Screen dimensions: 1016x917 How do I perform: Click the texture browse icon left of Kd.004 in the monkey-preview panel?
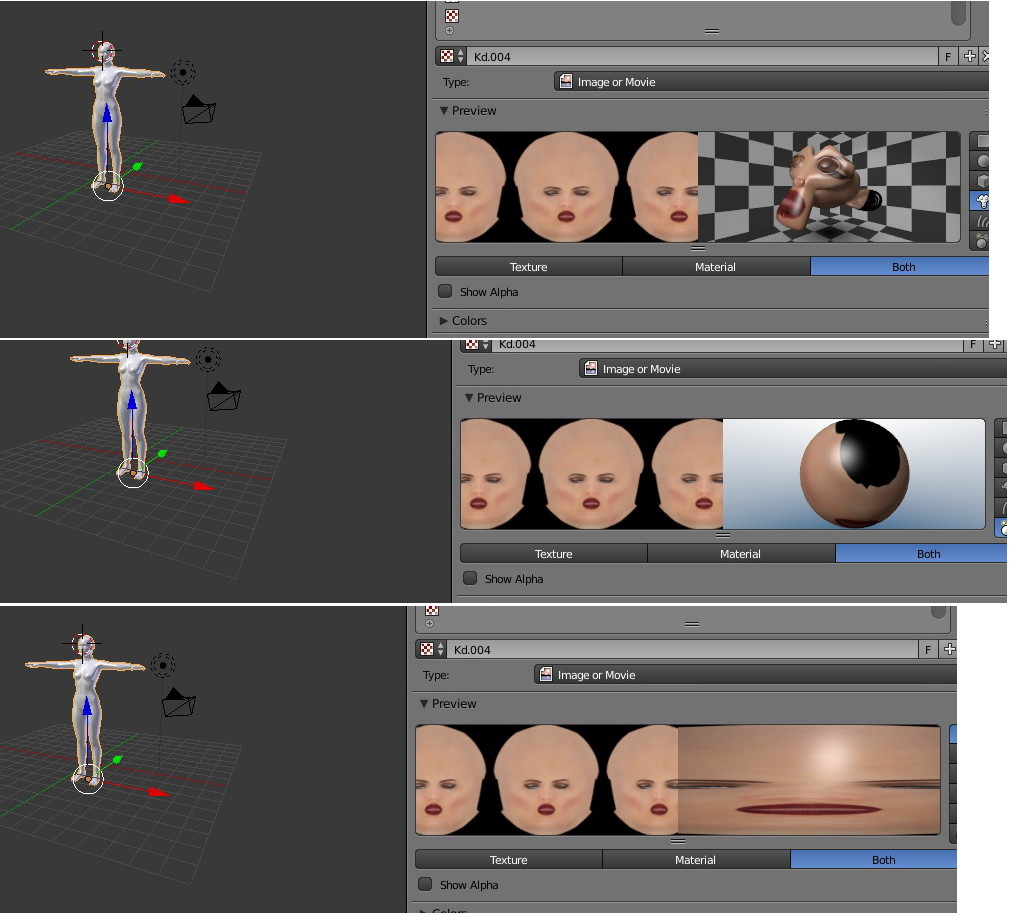coord(449,57)
